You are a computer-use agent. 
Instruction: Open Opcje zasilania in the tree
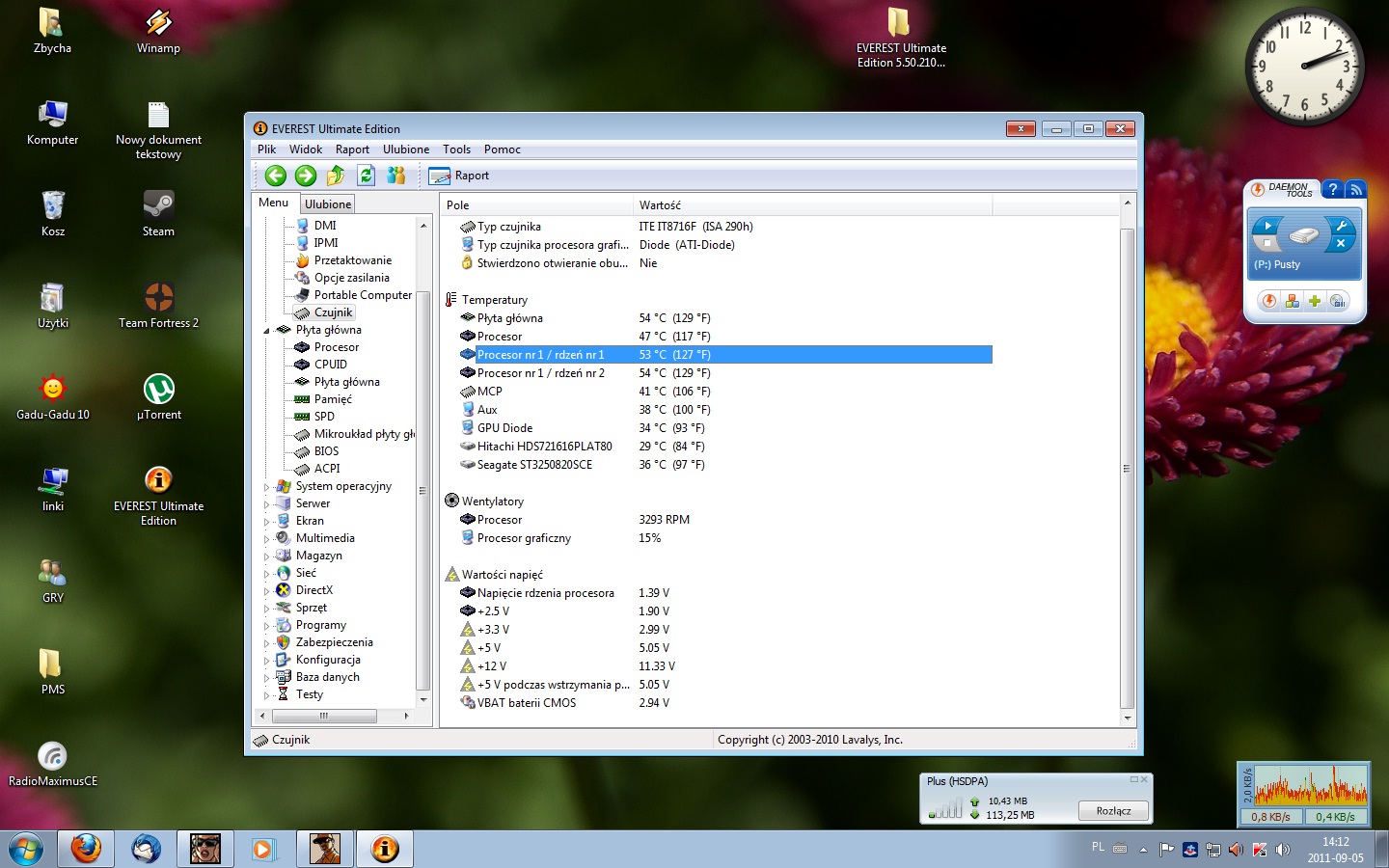pyautogui.click(x=352, y=278)
